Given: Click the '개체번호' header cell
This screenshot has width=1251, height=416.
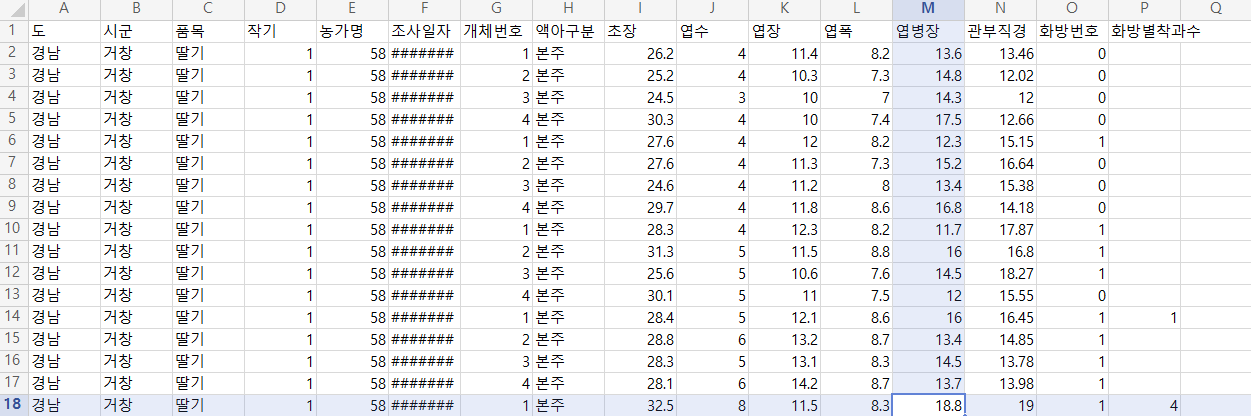Looking at the screenshot, I should 496,31.
